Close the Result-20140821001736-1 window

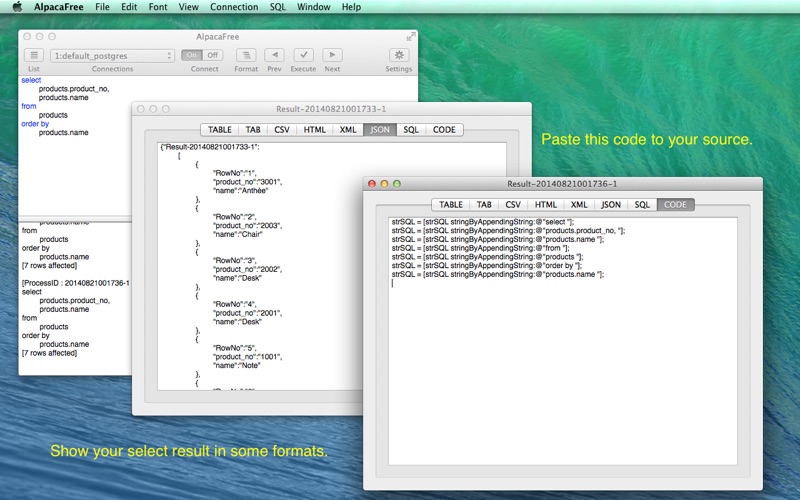click(372, 184)
